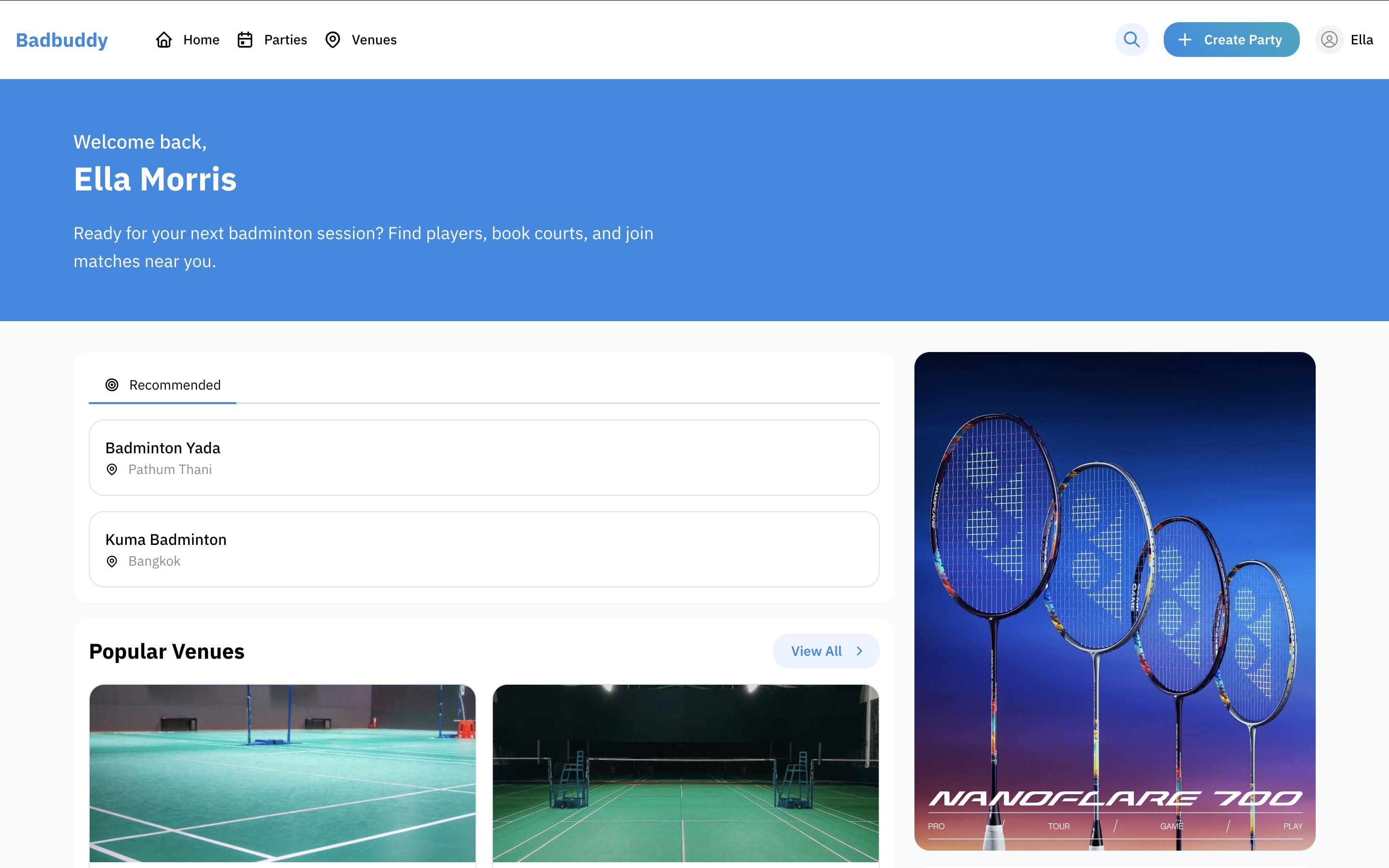Click the Nanoflare 700 racket advertisement
This screenshot has height=868, width=1389.
coord(1114,600)
